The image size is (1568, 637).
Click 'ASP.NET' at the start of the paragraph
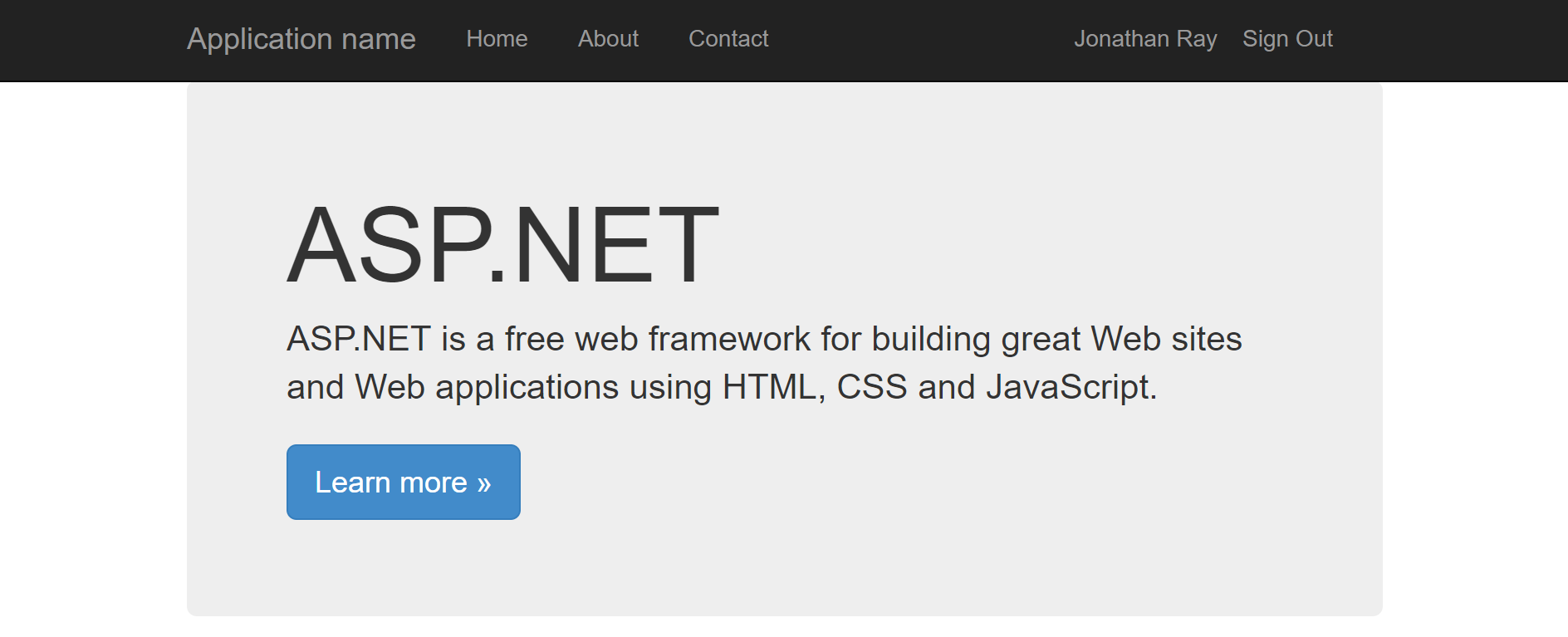click(358, 339)
